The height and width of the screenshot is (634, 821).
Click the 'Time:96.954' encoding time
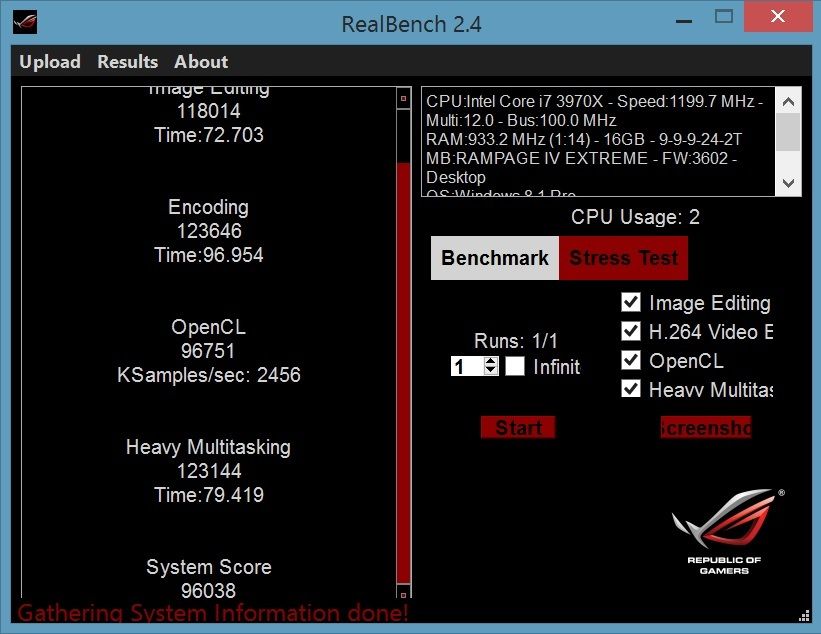pyautogui.click(x=209, y=255)
